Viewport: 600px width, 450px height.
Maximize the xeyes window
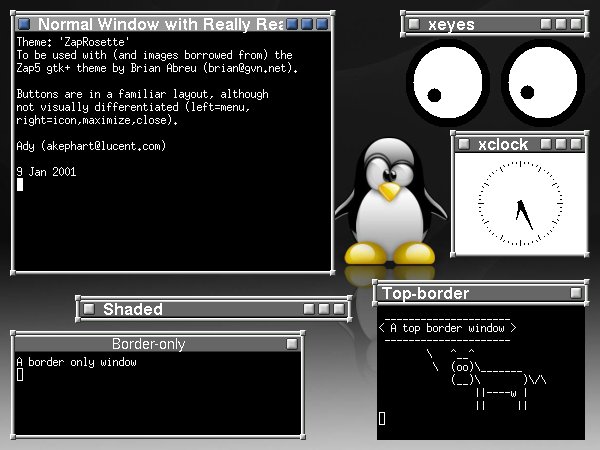[x=561, y=24]
